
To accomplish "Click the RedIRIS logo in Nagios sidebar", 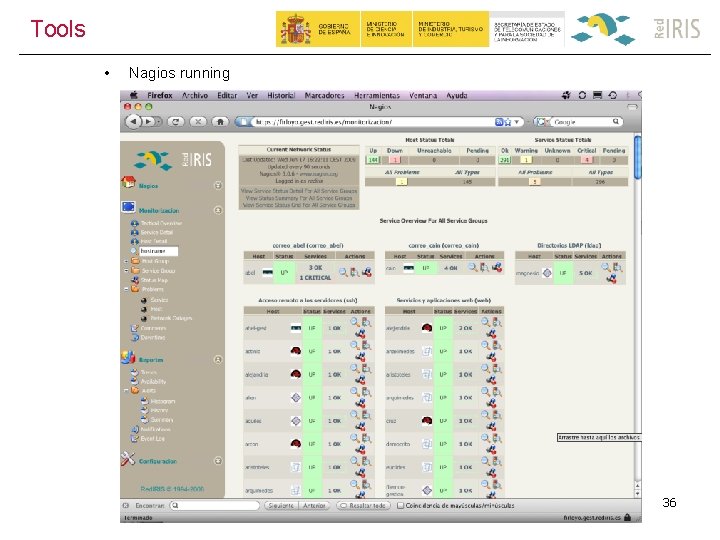I will 173,159.
